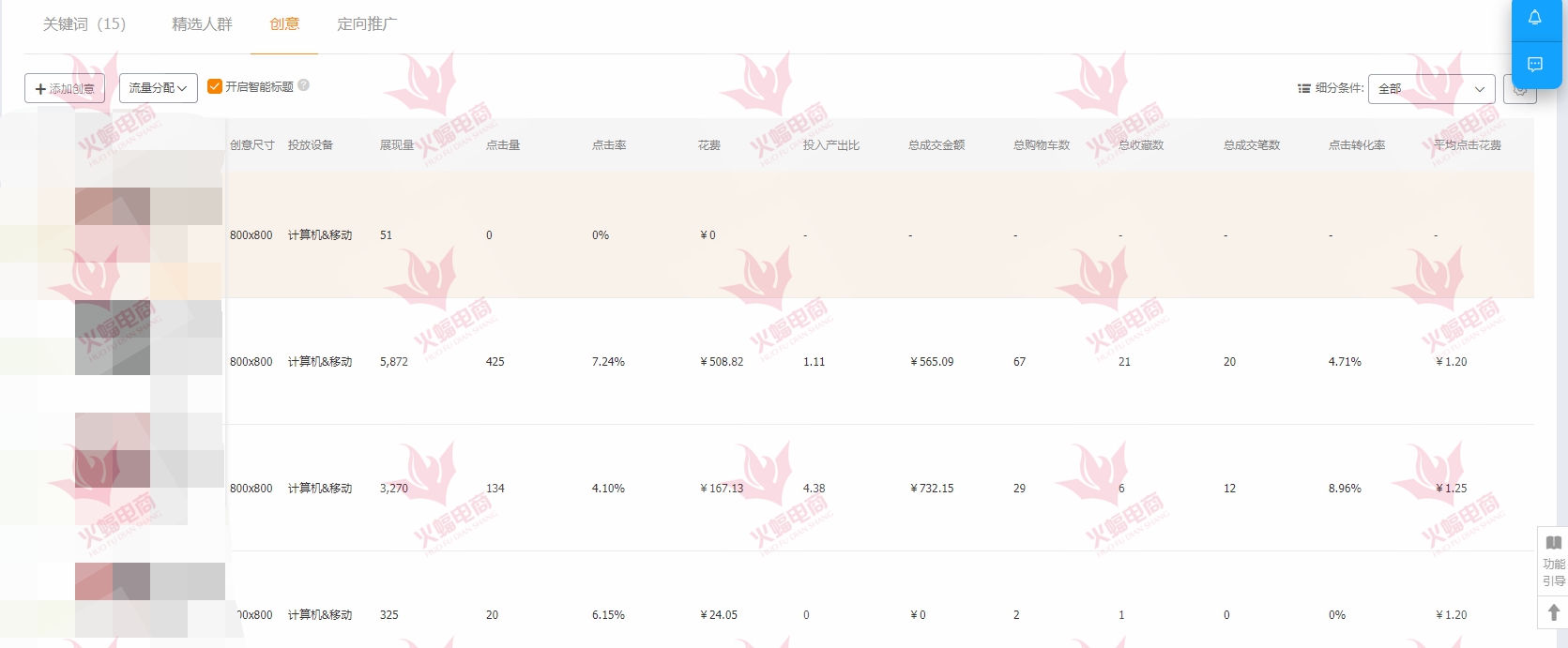Expand the 流量分配 dropdown
This screenshot has width=1568, height=648.
coord(158,88)
